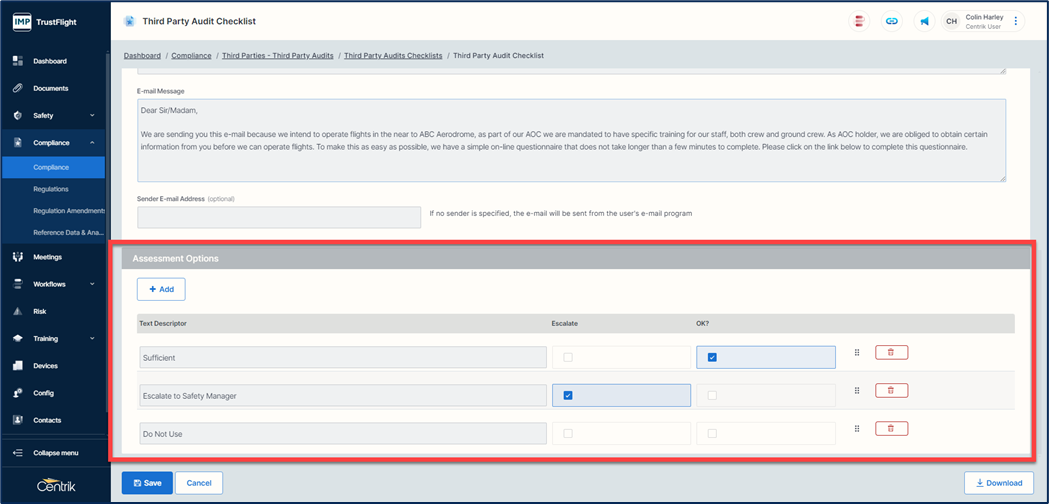The image size is (1049, 504).
Task: Uncheck Escalate for Escalate to Safety Manager
Action: pos(568,396)
